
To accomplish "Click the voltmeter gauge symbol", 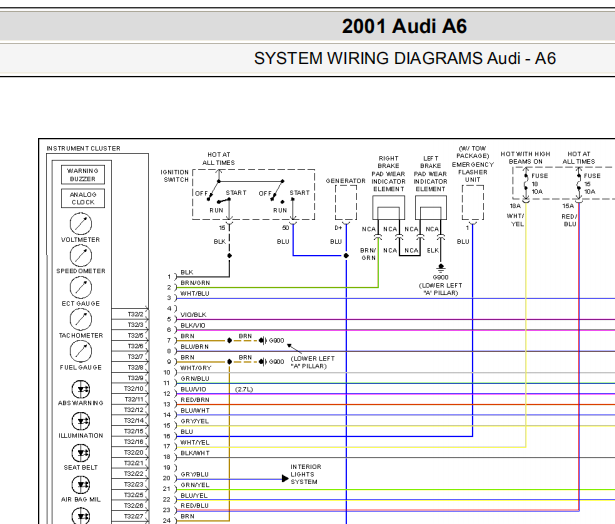I will pos(81,224).
